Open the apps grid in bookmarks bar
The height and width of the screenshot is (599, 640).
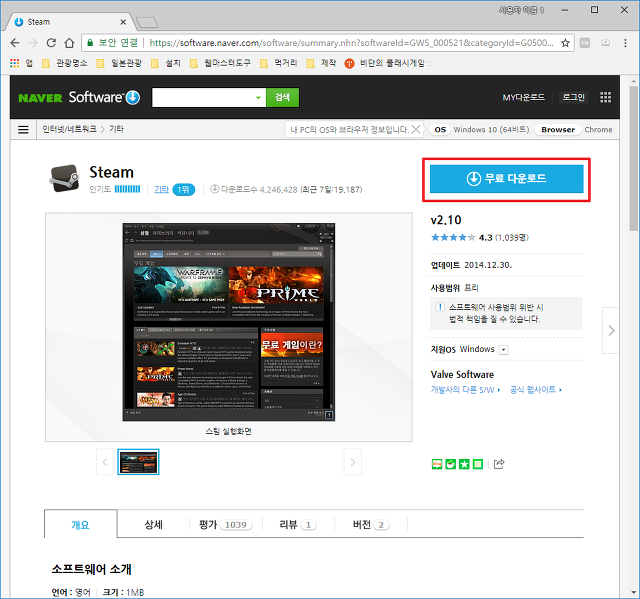coord(15,63)
